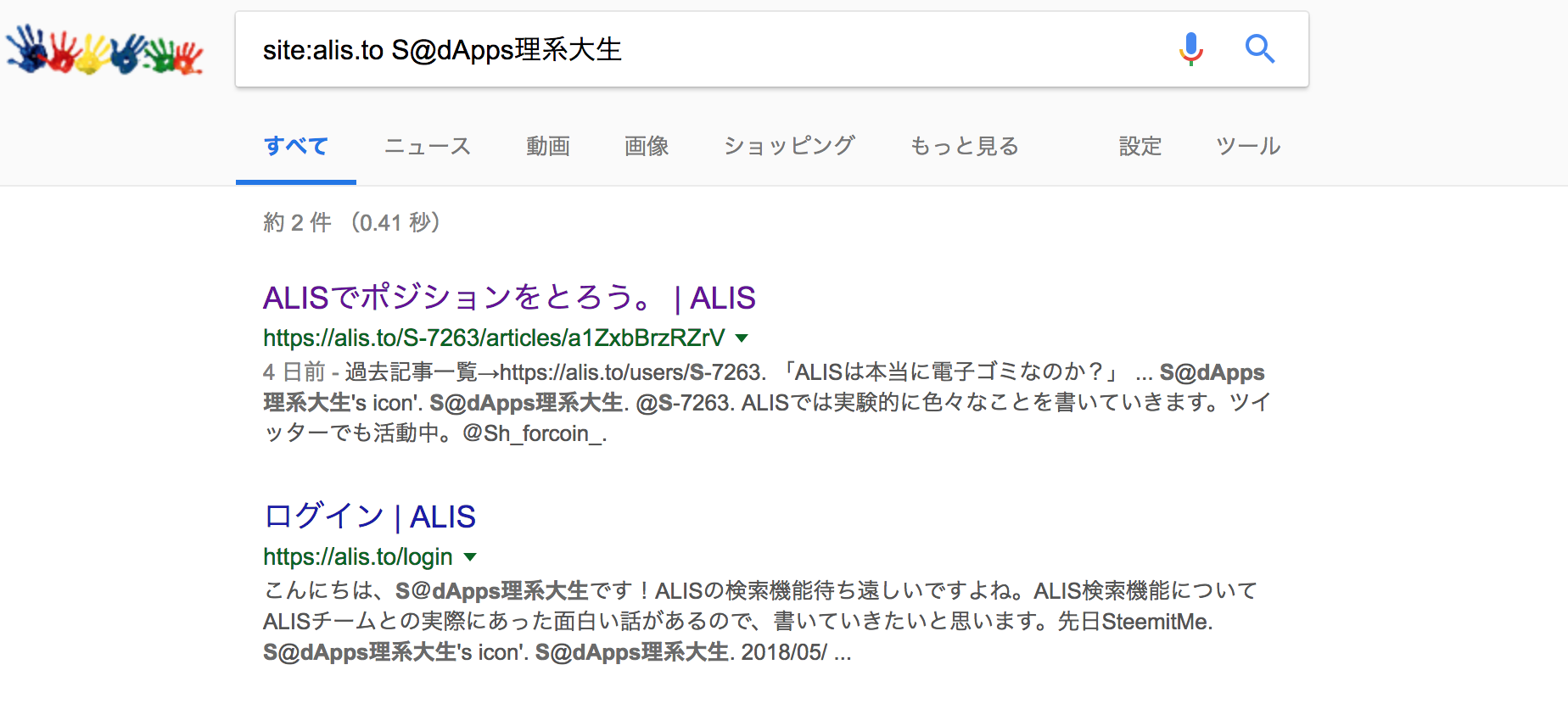Expand dropdown arrow beside alis.to/login URL
This screenshot has height=726, width=1568.
(471, 557)
